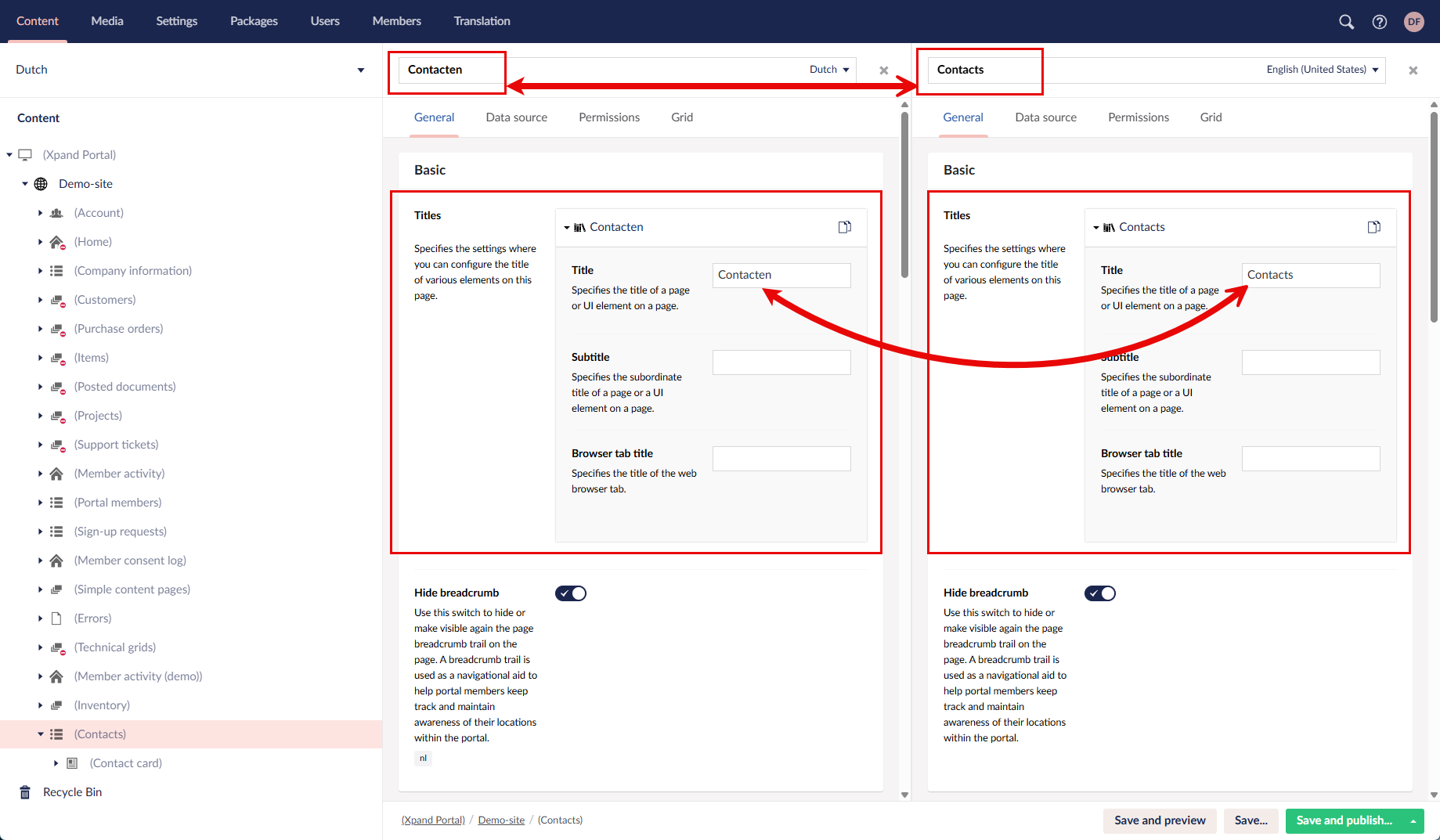This screenshot has height=840, width=1440.
Task: Follow the Demo-site breadcrumb link
Action: (x=501, y=820)
